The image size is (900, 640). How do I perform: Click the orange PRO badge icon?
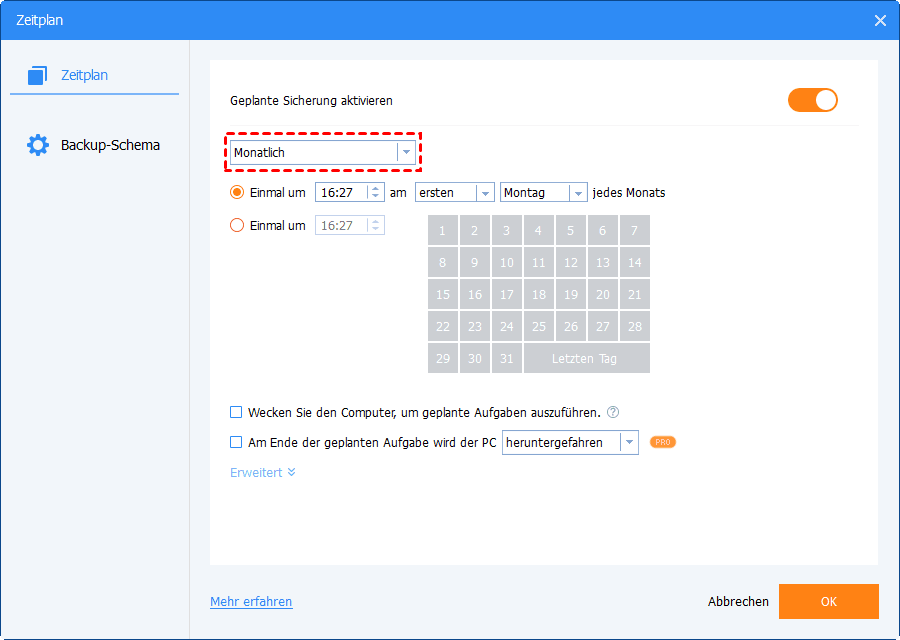[x=662, y=442]
